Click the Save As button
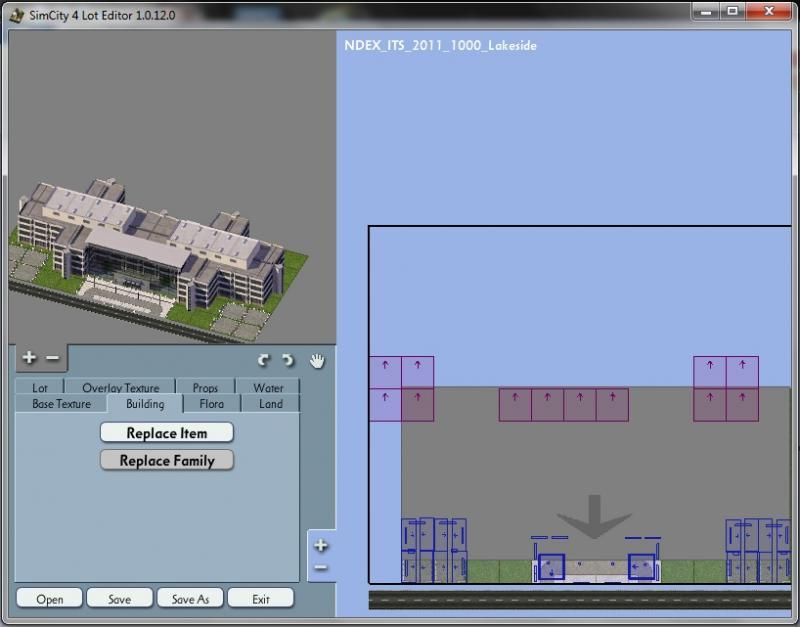The height and width of the screenshot is (627, 800). 190,598
